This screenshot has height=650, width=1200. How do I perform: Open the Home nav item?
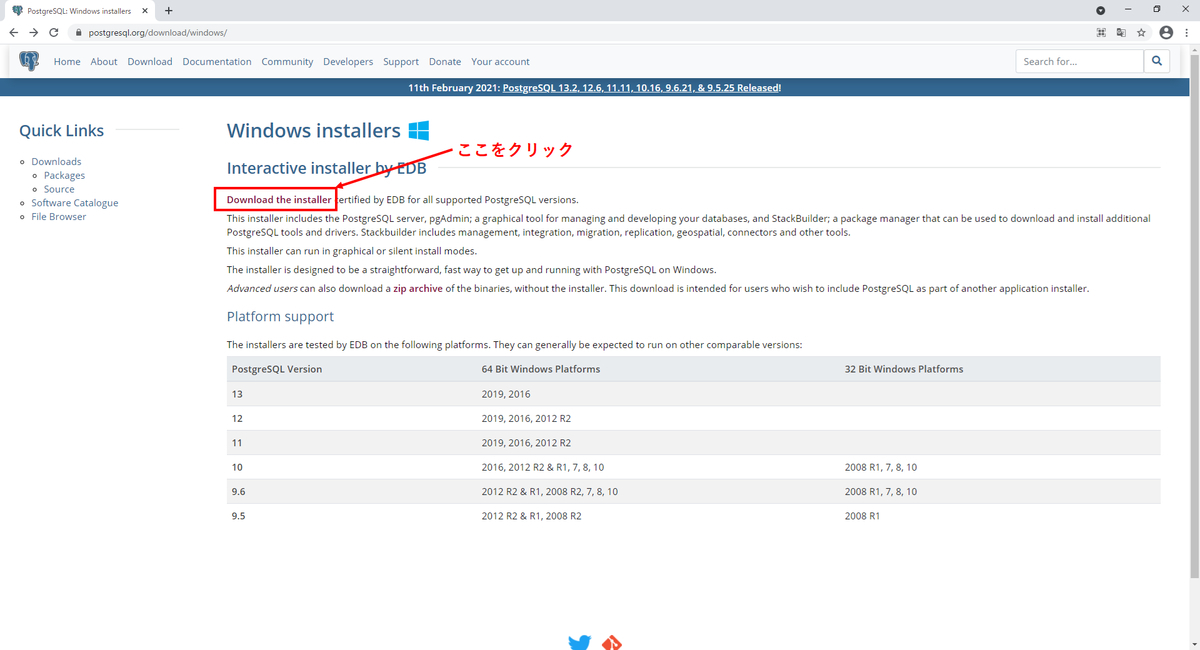67,61
